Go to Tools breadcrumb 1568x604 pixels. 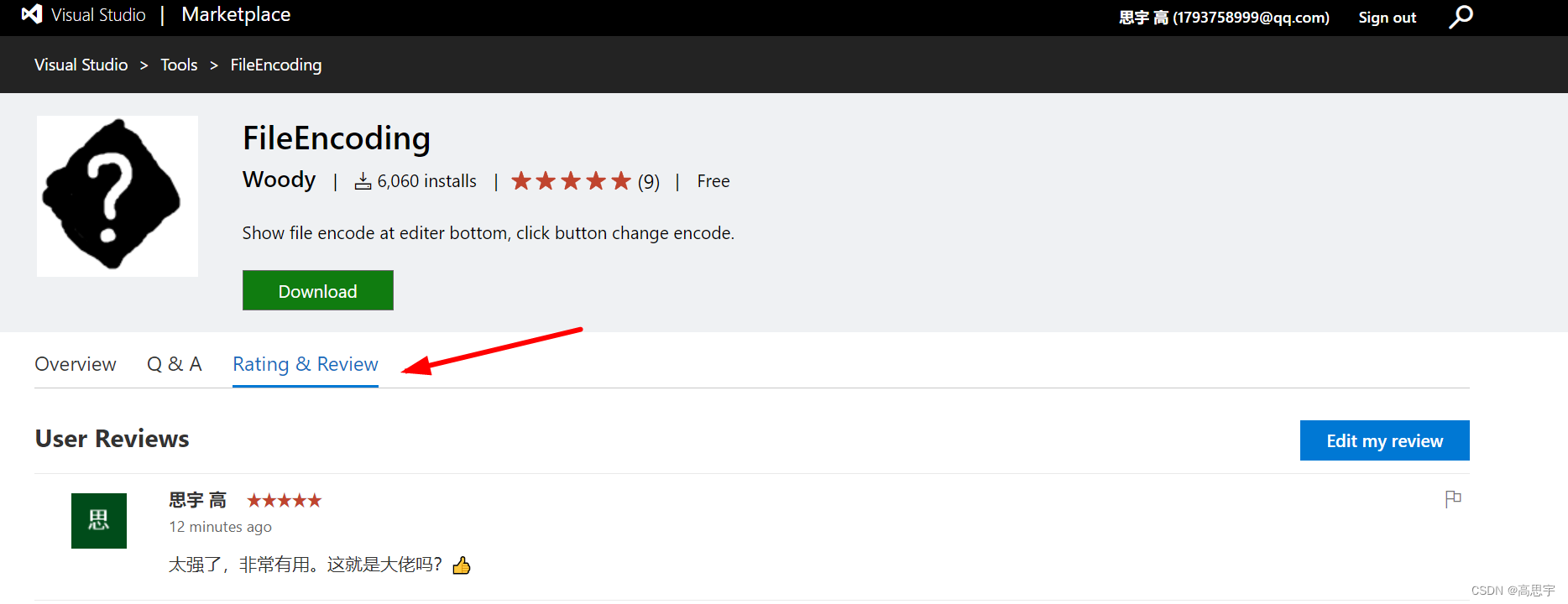(x=179, y=65)
